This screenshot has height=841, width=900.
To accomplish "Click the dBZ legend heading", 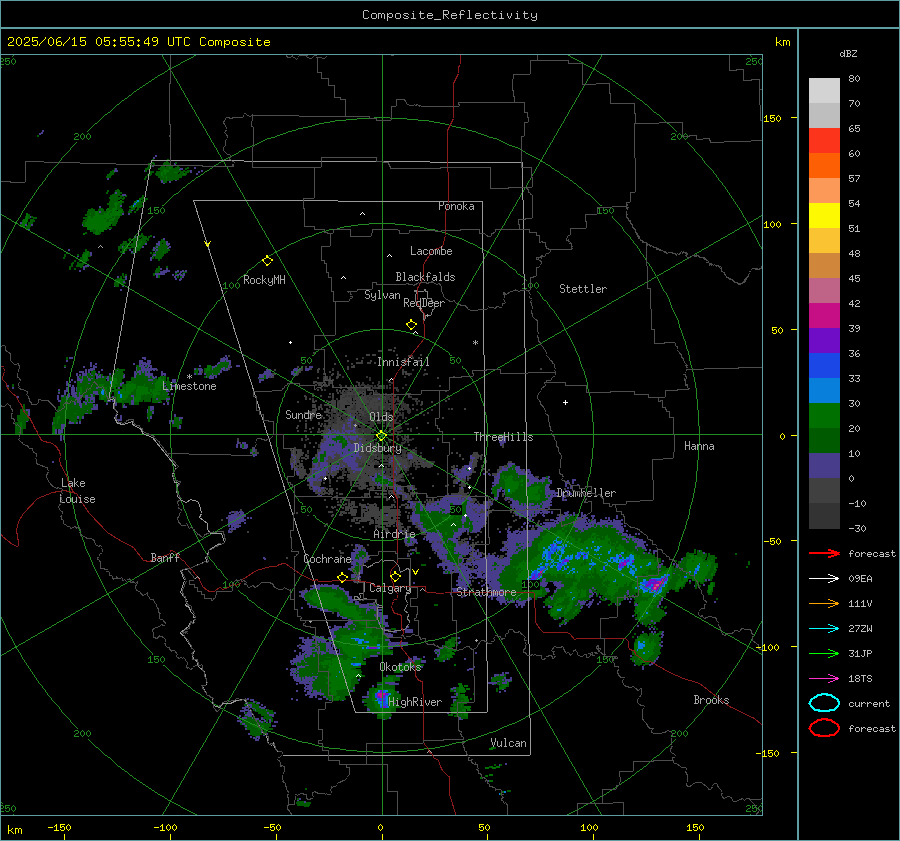I will click(x=848, y=53).
